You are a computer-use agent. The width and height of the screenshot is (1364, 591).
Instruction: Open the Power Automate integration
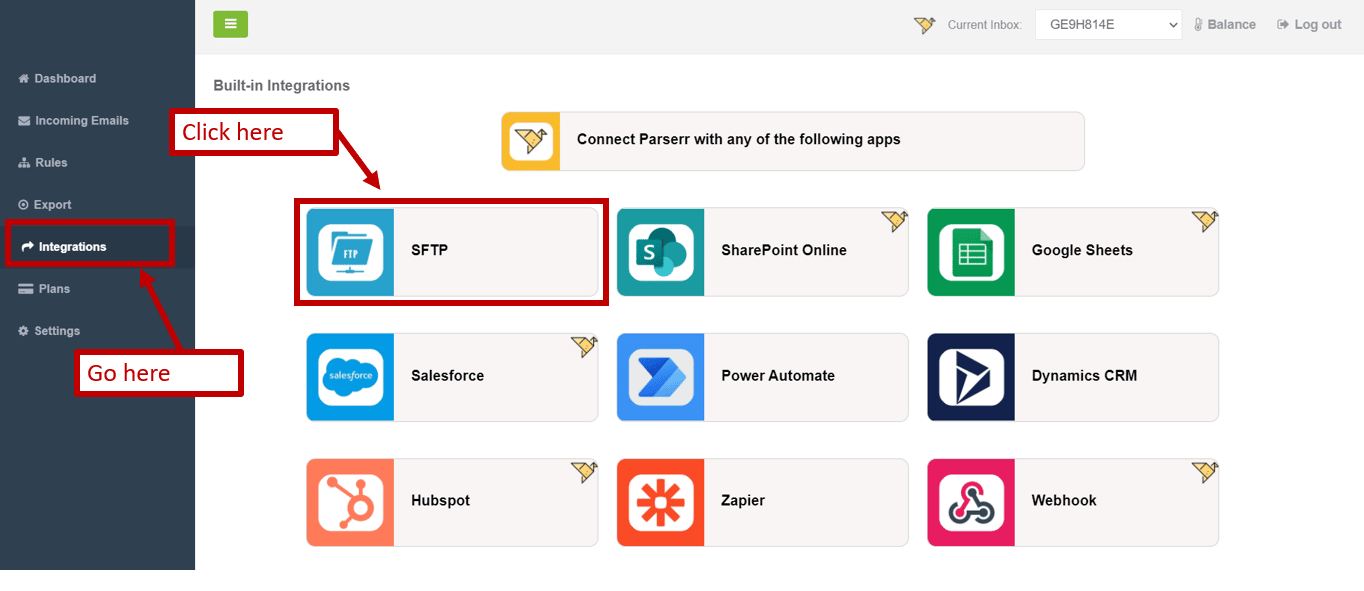(x=762, y=377)
